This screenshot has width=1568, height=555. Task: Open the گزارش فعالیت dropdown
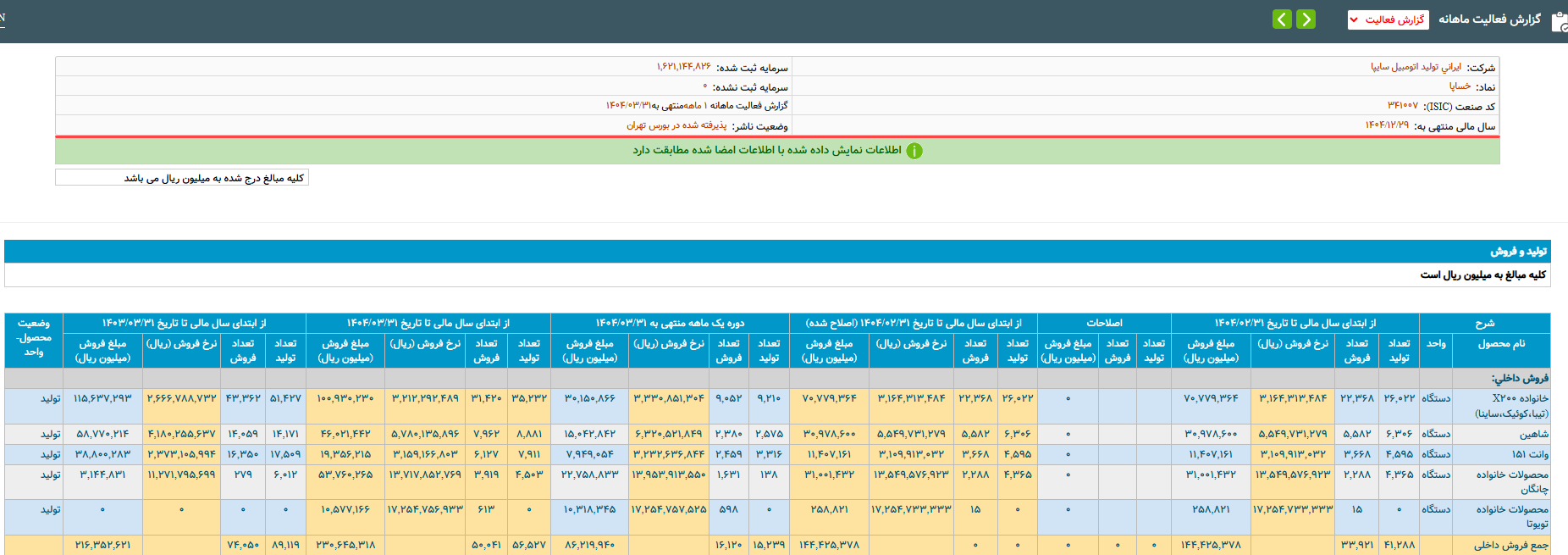1388,19
